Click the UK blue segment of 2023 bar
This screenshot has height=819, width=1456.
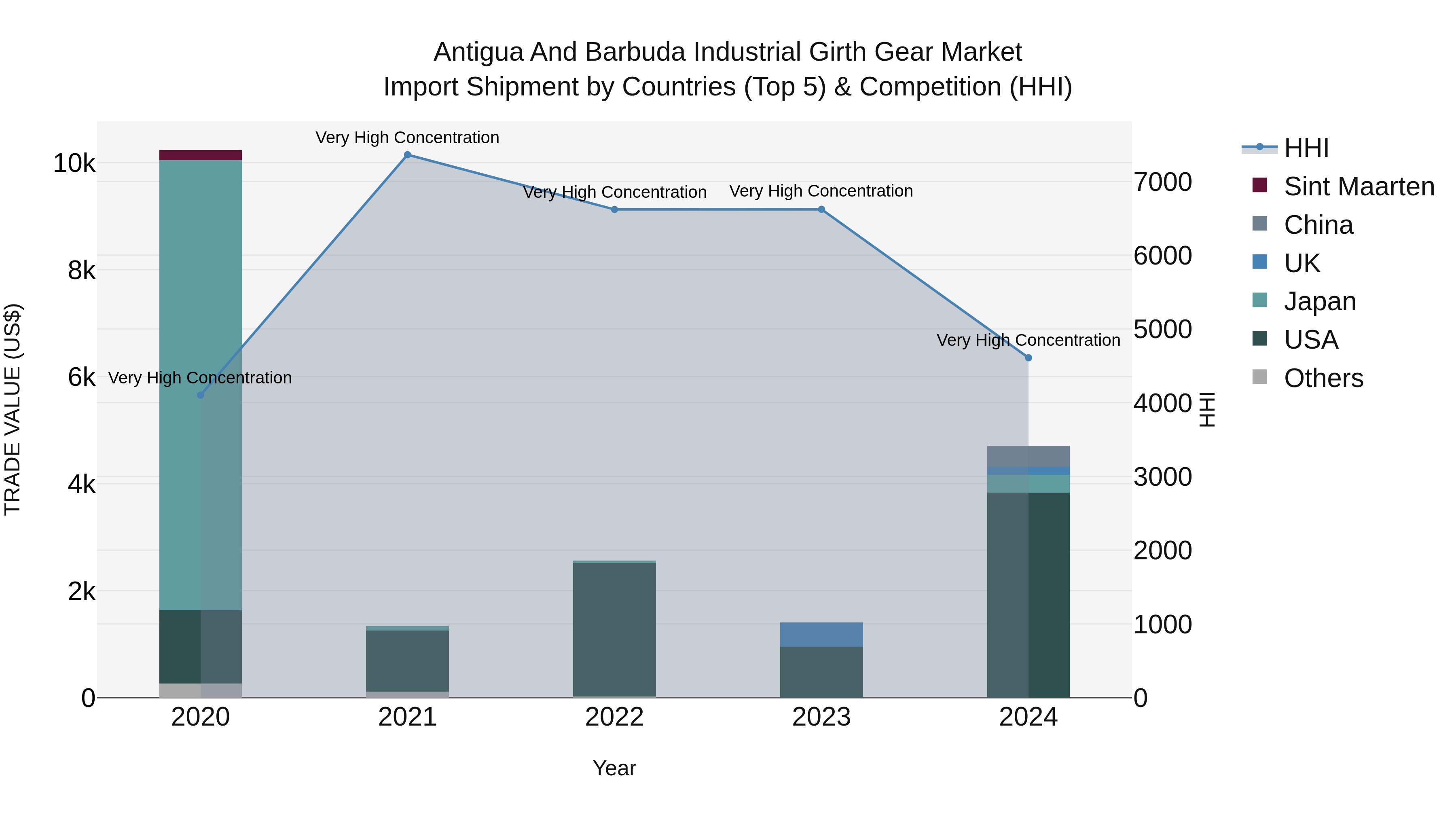821,635
